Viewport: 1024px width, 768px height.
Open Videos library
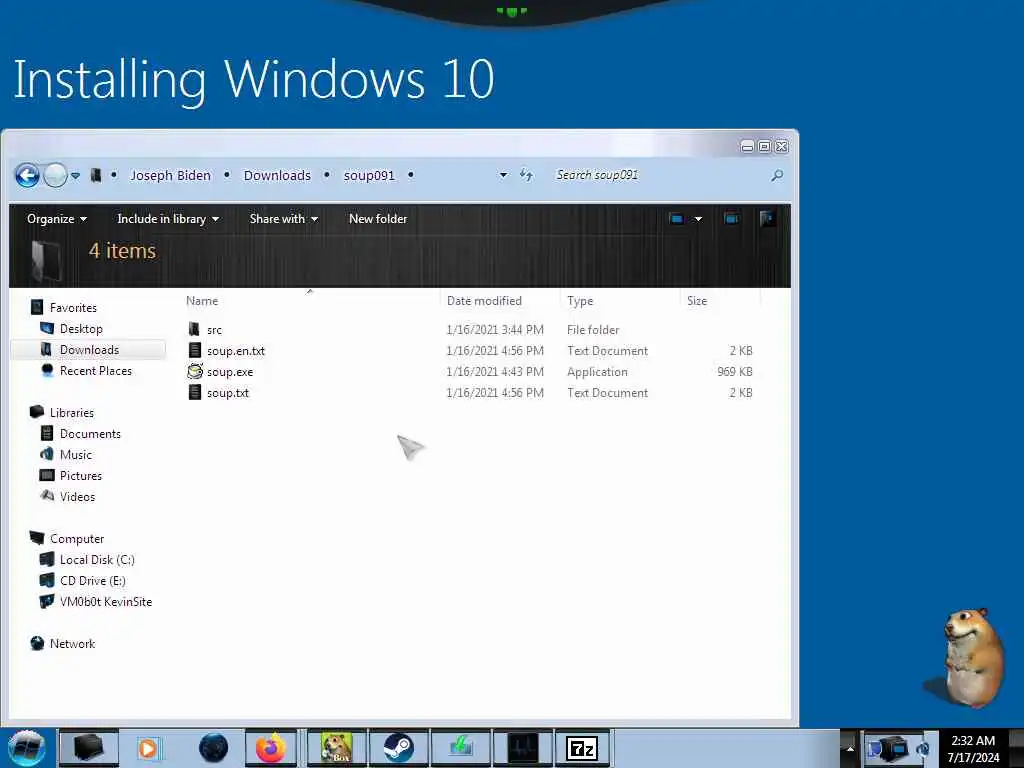coord(77,496)
